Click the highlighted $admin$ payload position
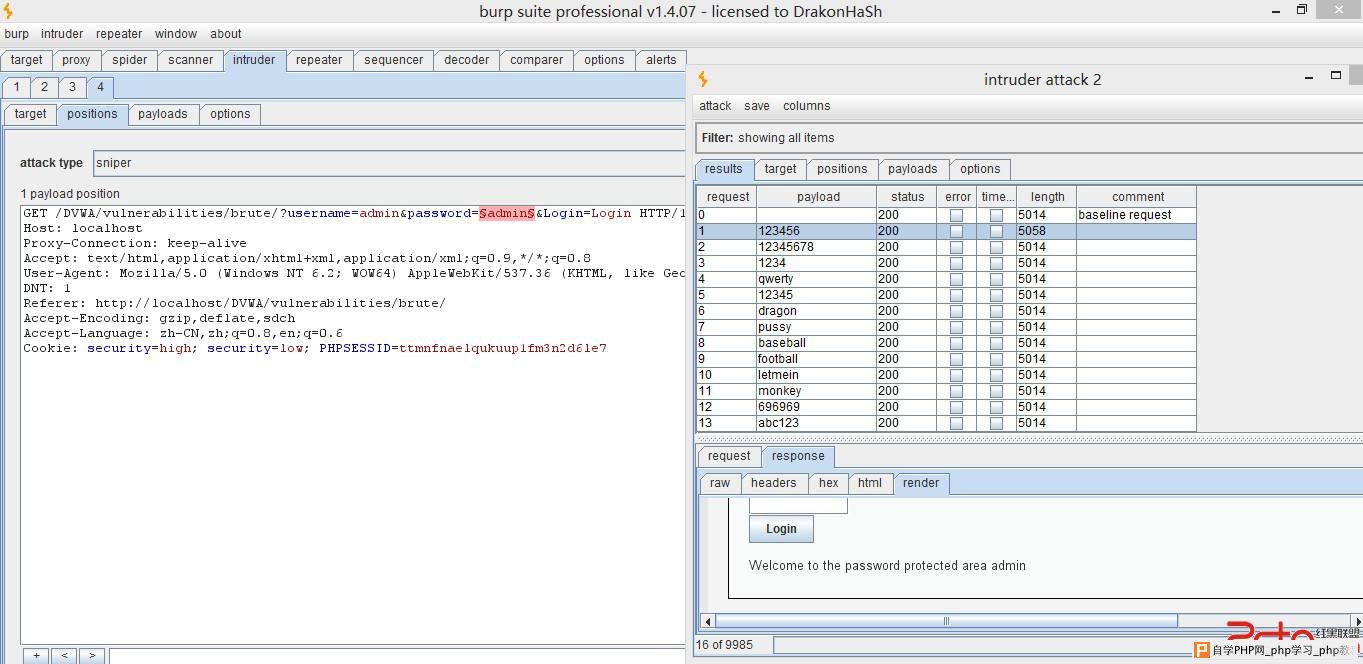The height and width of the screenshot is (664, 1363). [x=507, y=213]
